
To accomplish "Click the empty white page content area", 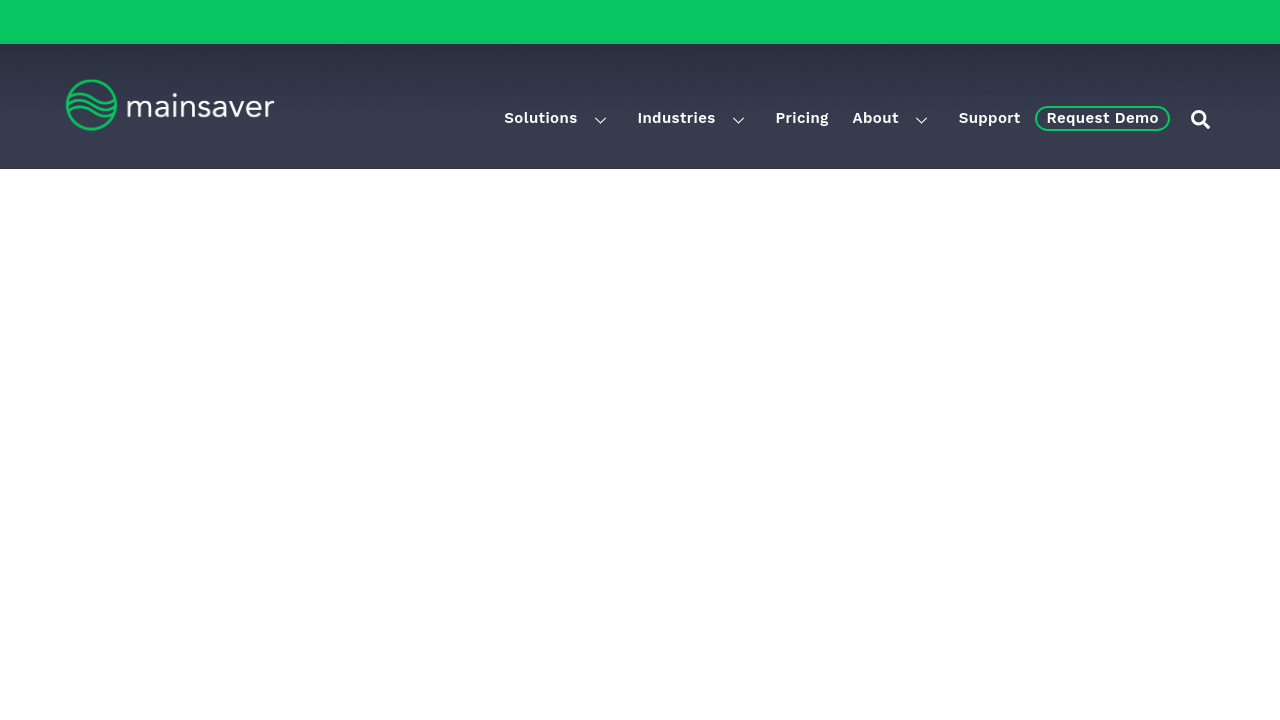I will pyautogui.click(x=640, y=440).
